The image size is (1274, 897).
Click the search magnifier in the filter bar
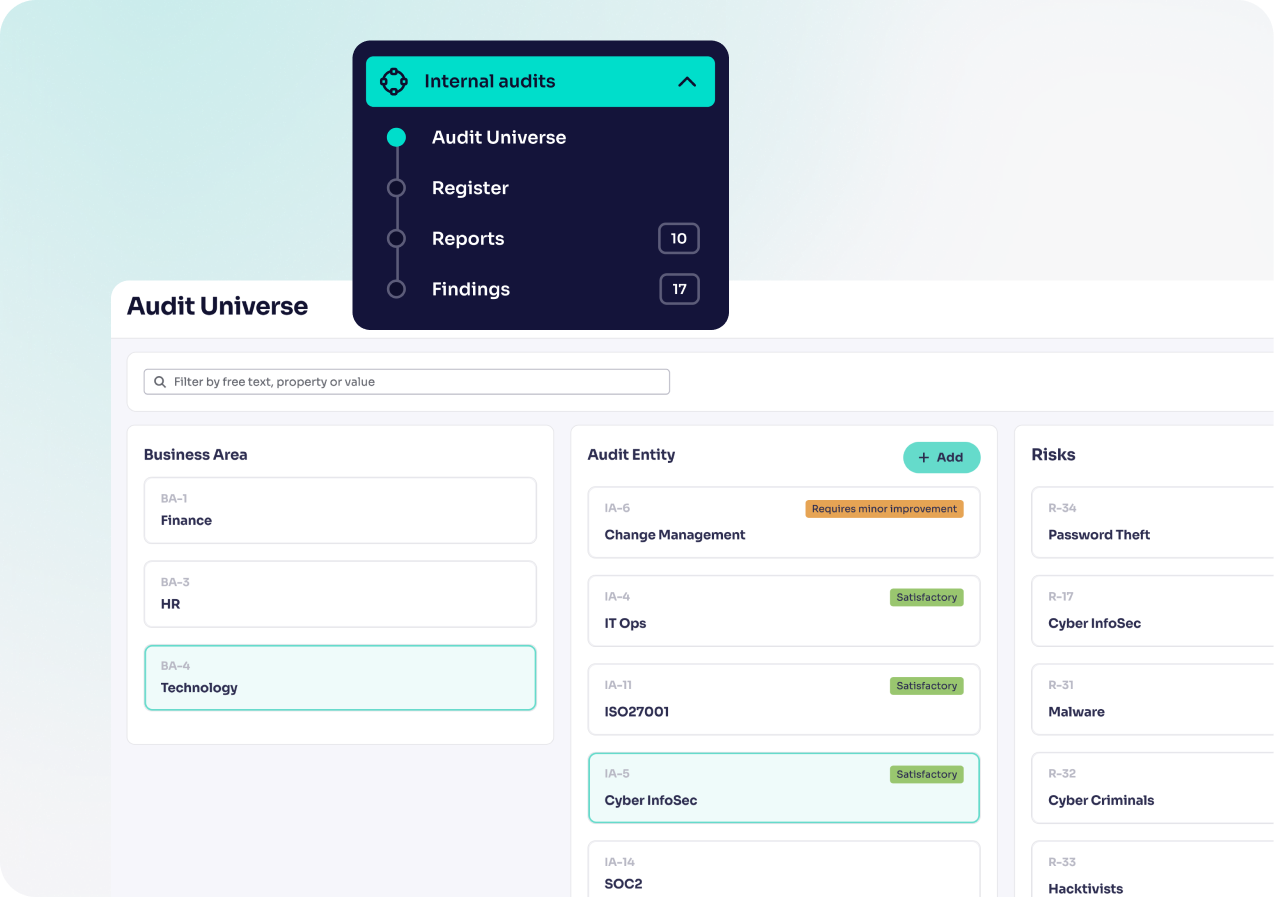(160, 381)
